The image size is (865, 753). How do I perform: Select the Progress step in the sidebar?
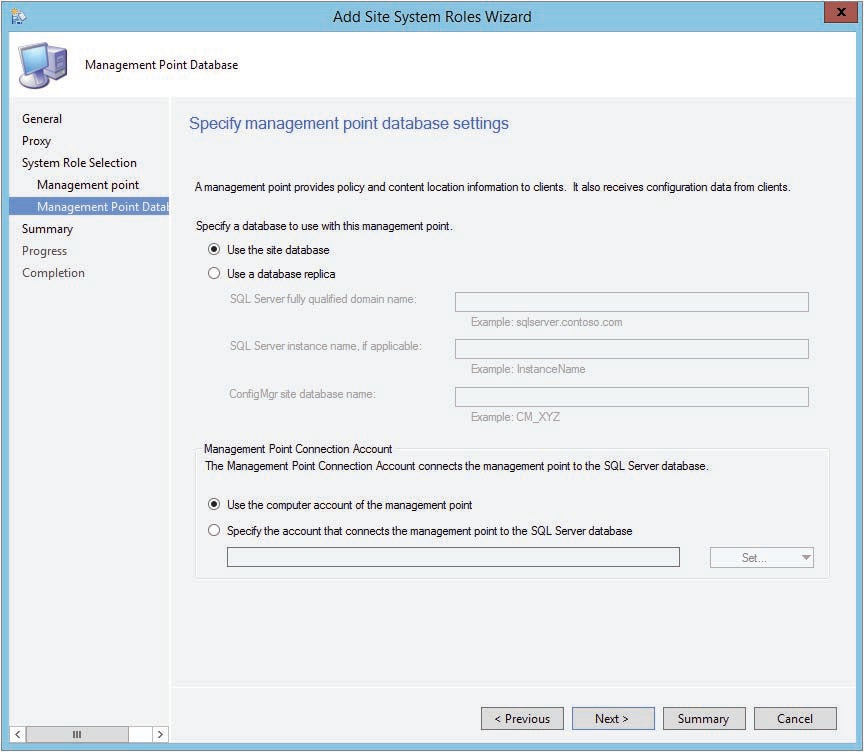[x=45, y=250]
